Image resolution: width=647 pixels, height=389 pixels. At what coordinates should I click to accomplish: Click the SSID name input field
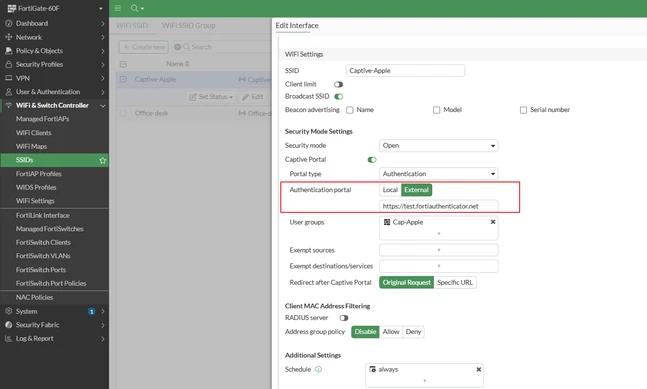(405, 71)
